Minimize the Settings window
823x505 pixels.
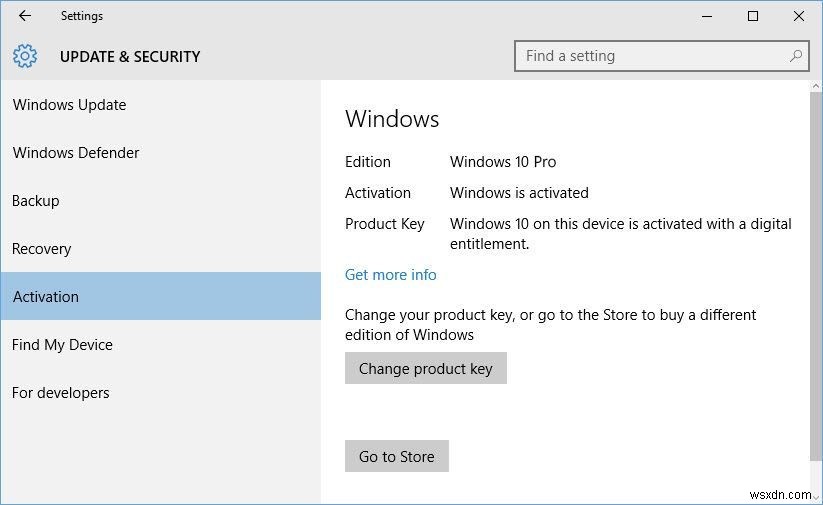(x=707, y=16)
